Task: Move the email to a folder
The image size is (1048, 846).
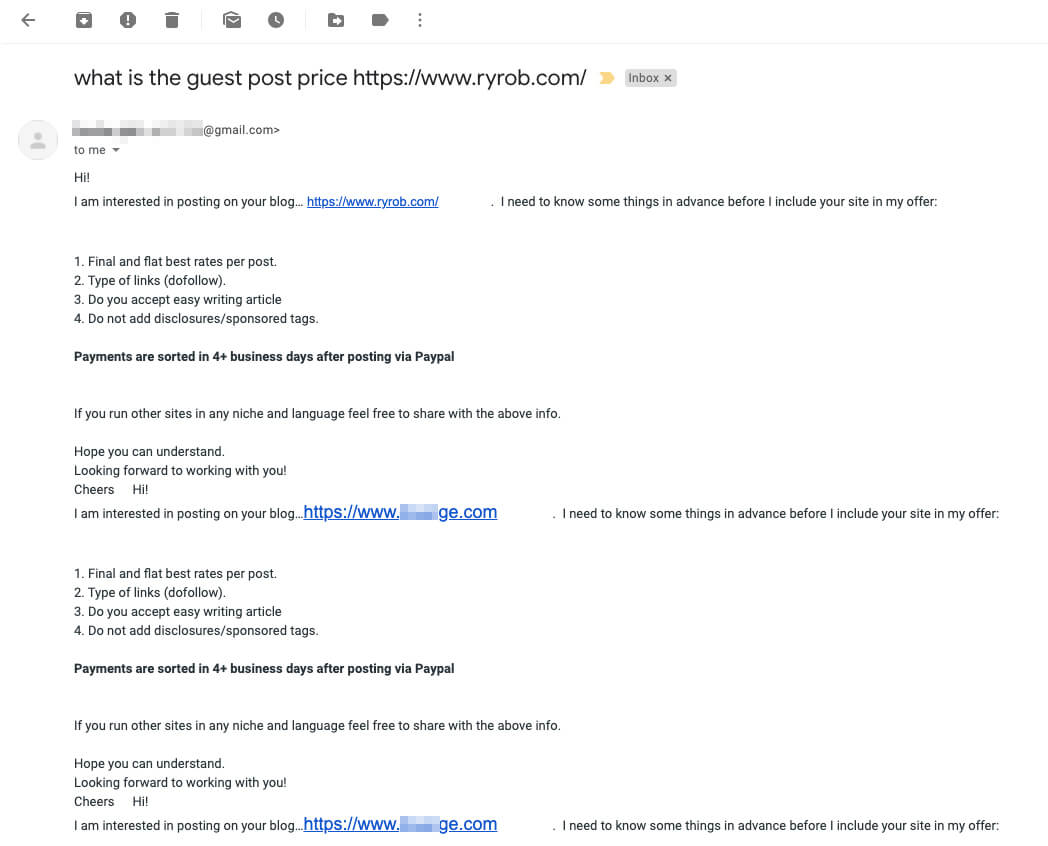Action: point(336,20)
